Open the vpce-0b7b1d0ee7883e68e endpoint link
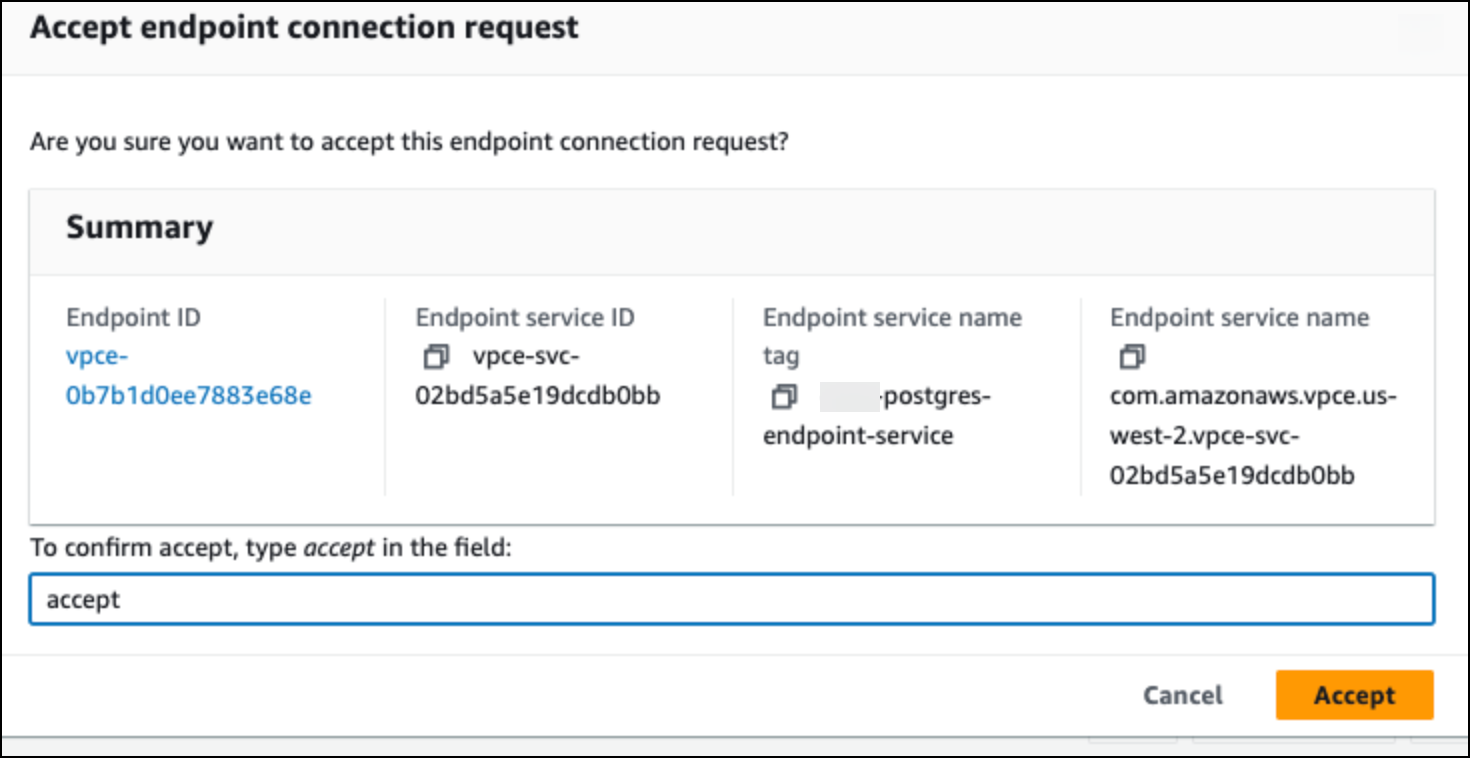 [188, 377]
